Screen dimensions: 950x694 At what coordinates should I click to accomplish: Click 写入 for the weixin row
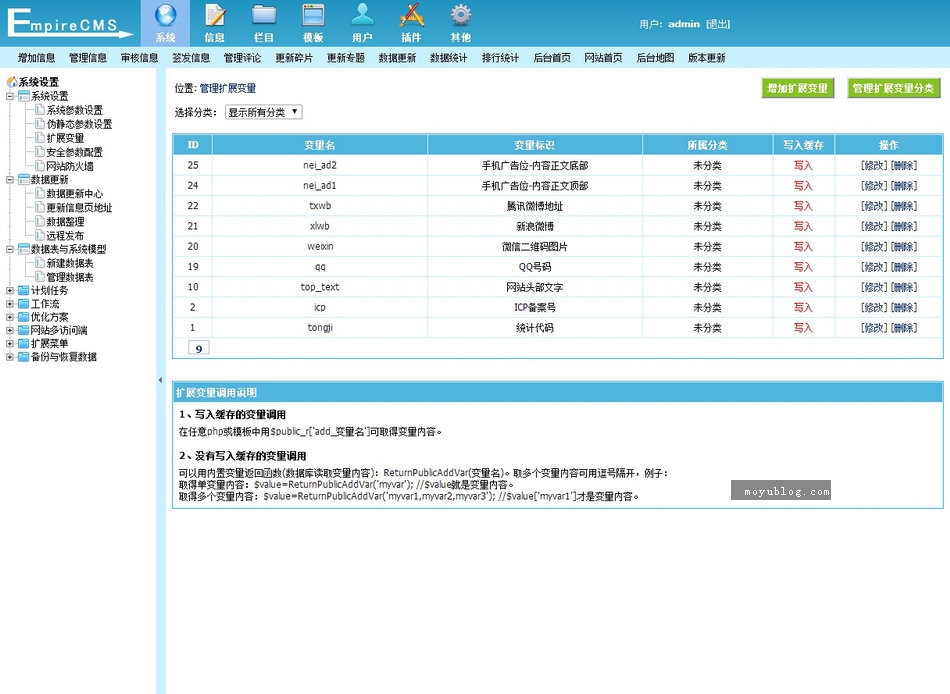pos(803,247)
